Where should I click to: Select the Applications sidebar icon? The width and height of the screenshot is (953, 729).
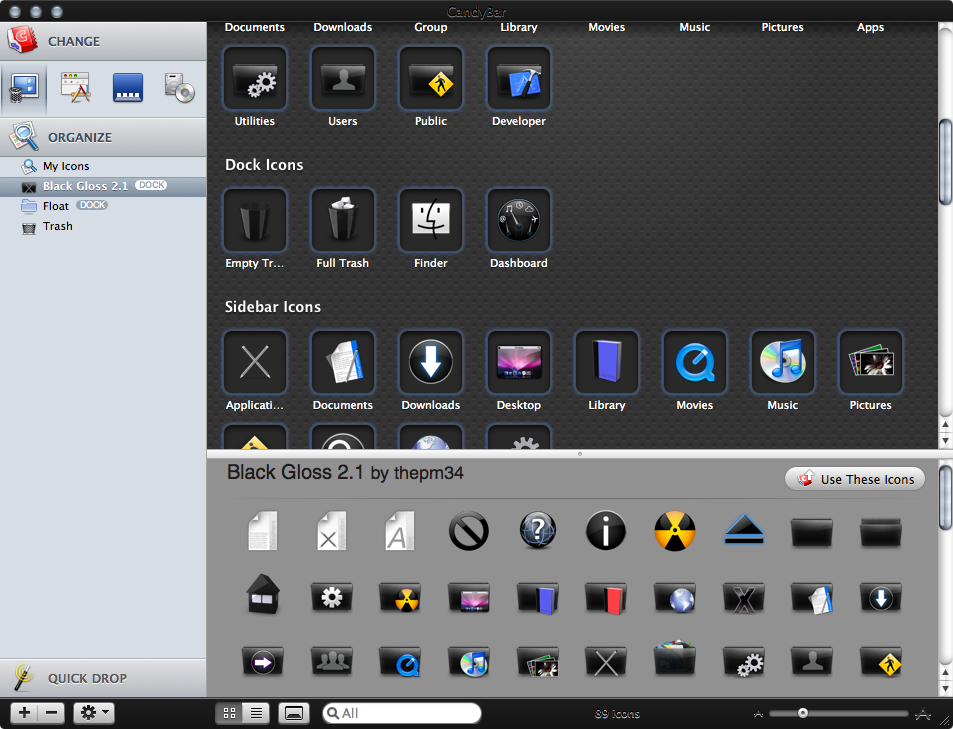pos(255,362)
